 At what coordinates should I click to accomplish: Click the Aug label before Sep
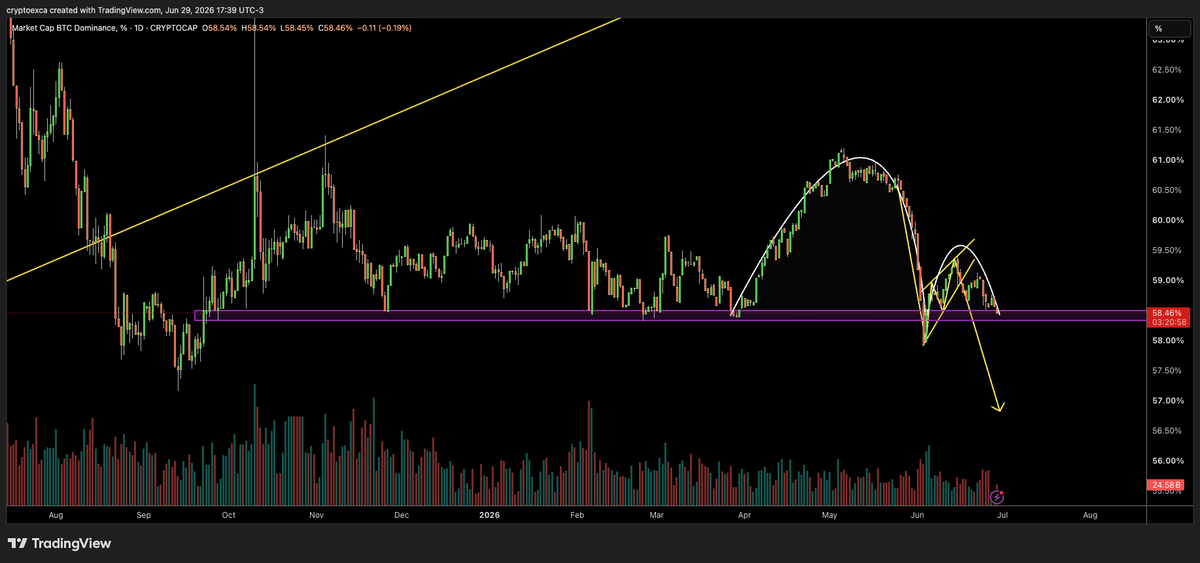coord(56,515)
